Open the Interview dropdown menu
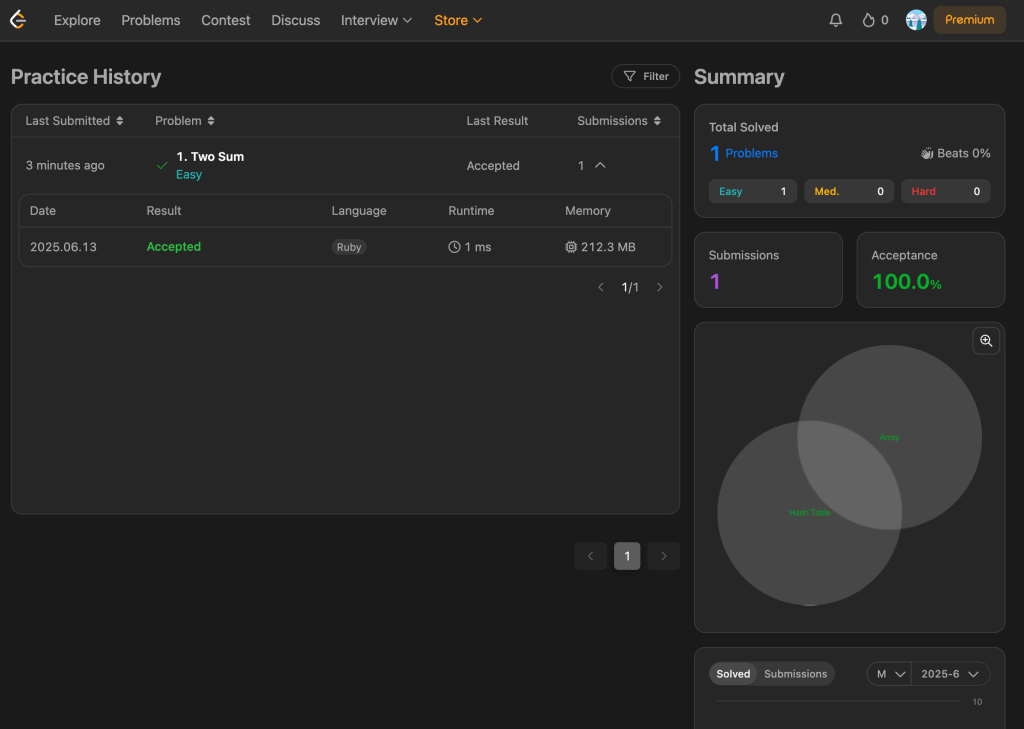 pos(376,20)
